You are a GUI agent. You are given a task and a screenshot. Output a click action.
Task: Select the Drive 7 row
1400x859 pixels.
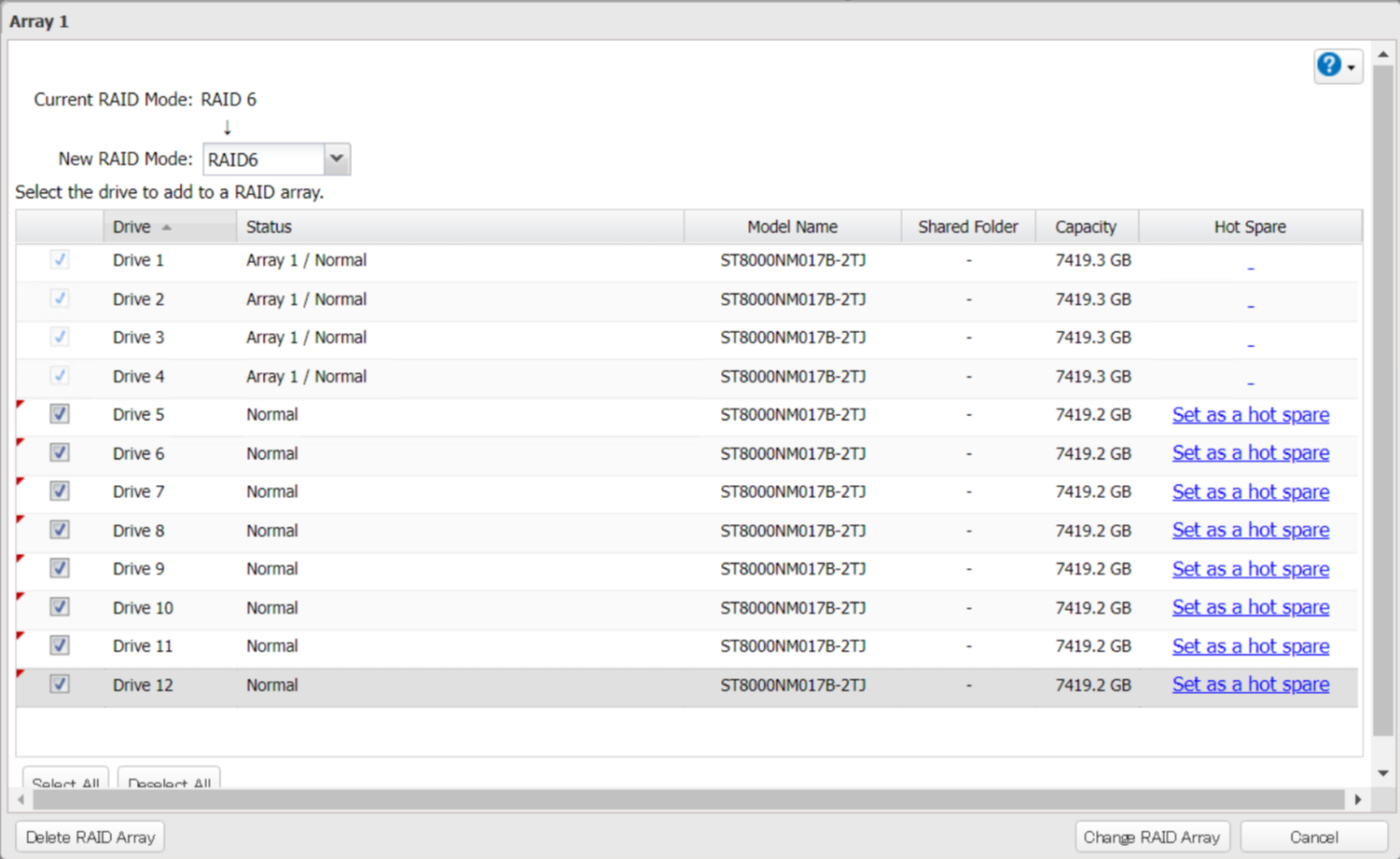(466, 492)
